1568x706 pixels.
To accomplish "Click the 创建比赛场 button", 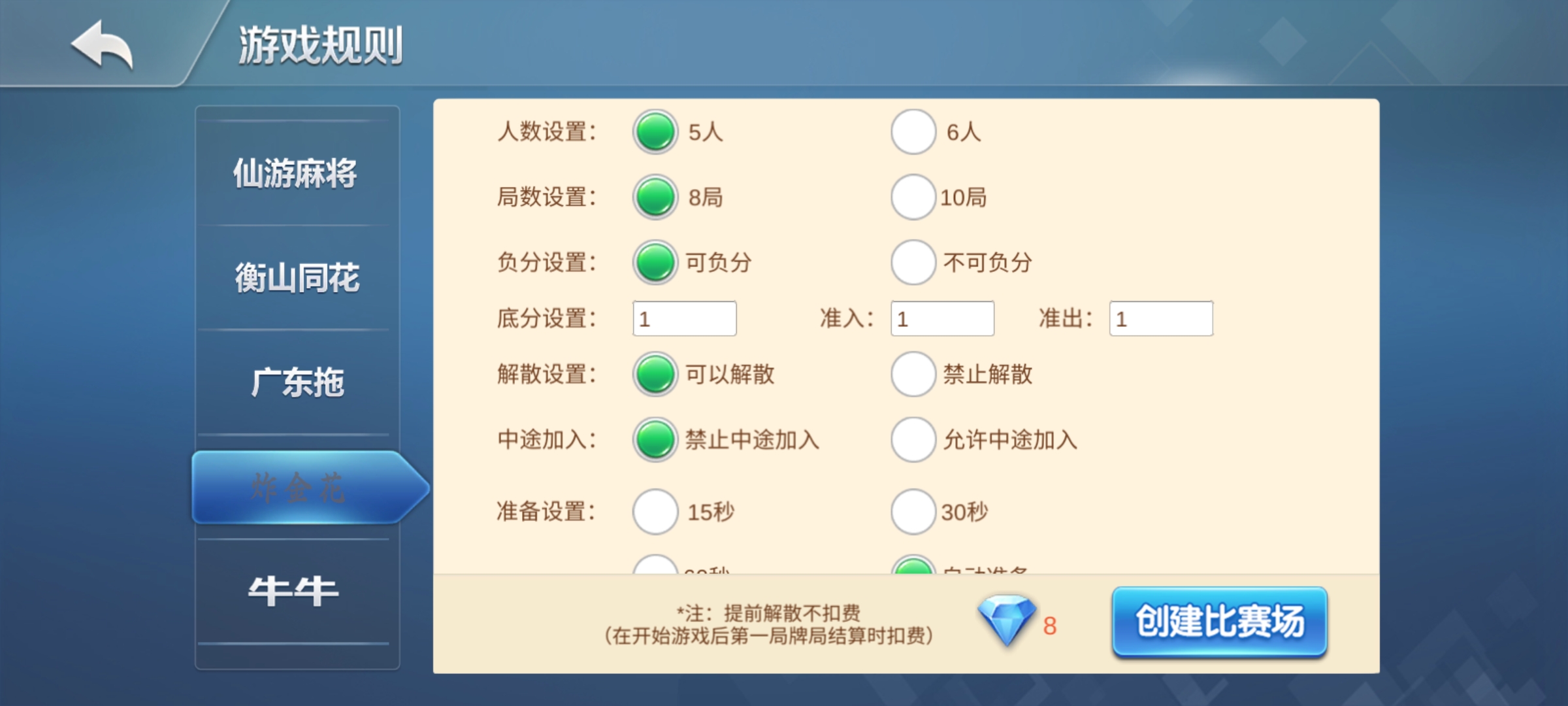I will click(x=1220, y=622).
